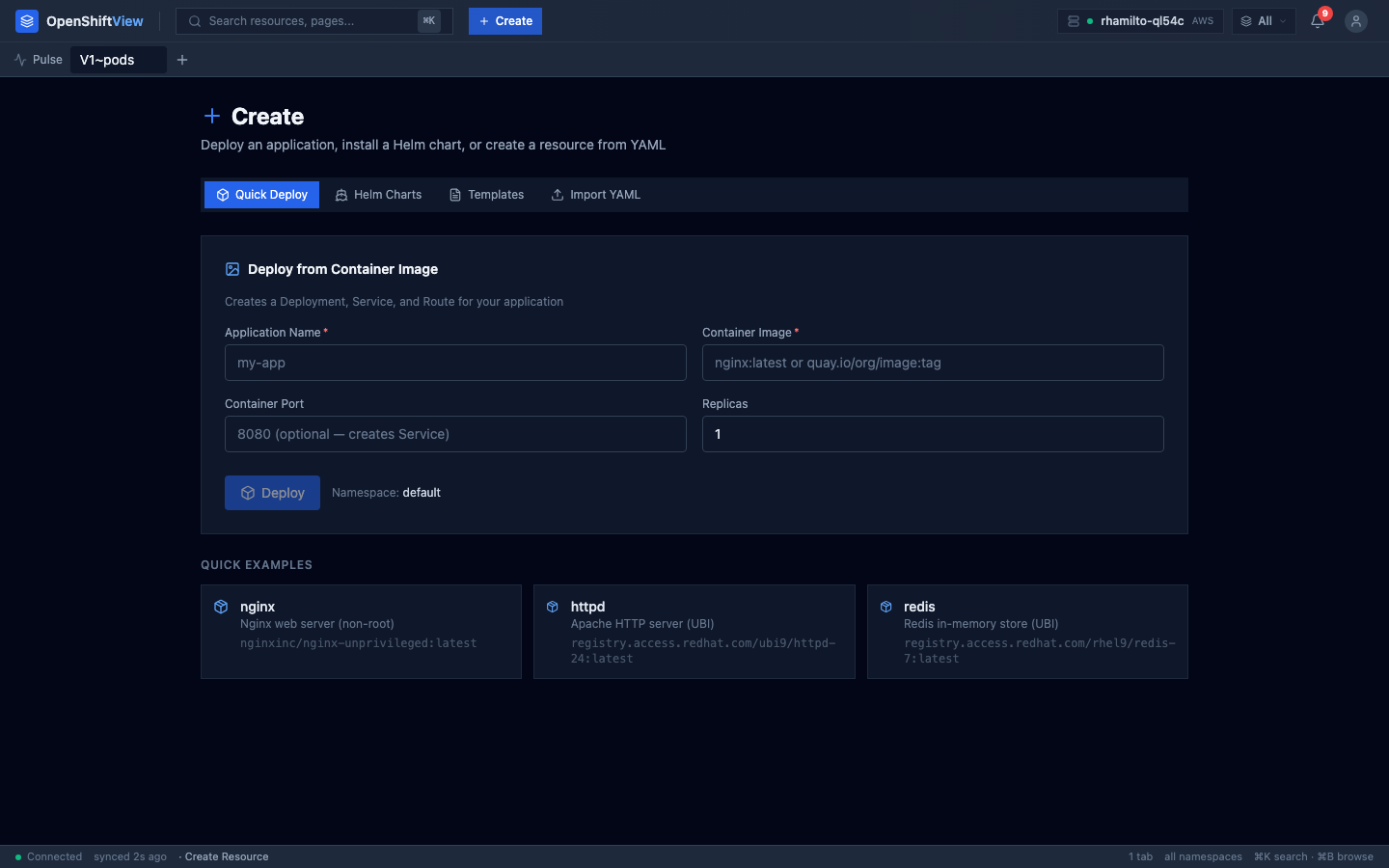The height and width of the screenshot is (868, 1389).
Task: Click the httpd example cube icon
Action: coord(553,607)
